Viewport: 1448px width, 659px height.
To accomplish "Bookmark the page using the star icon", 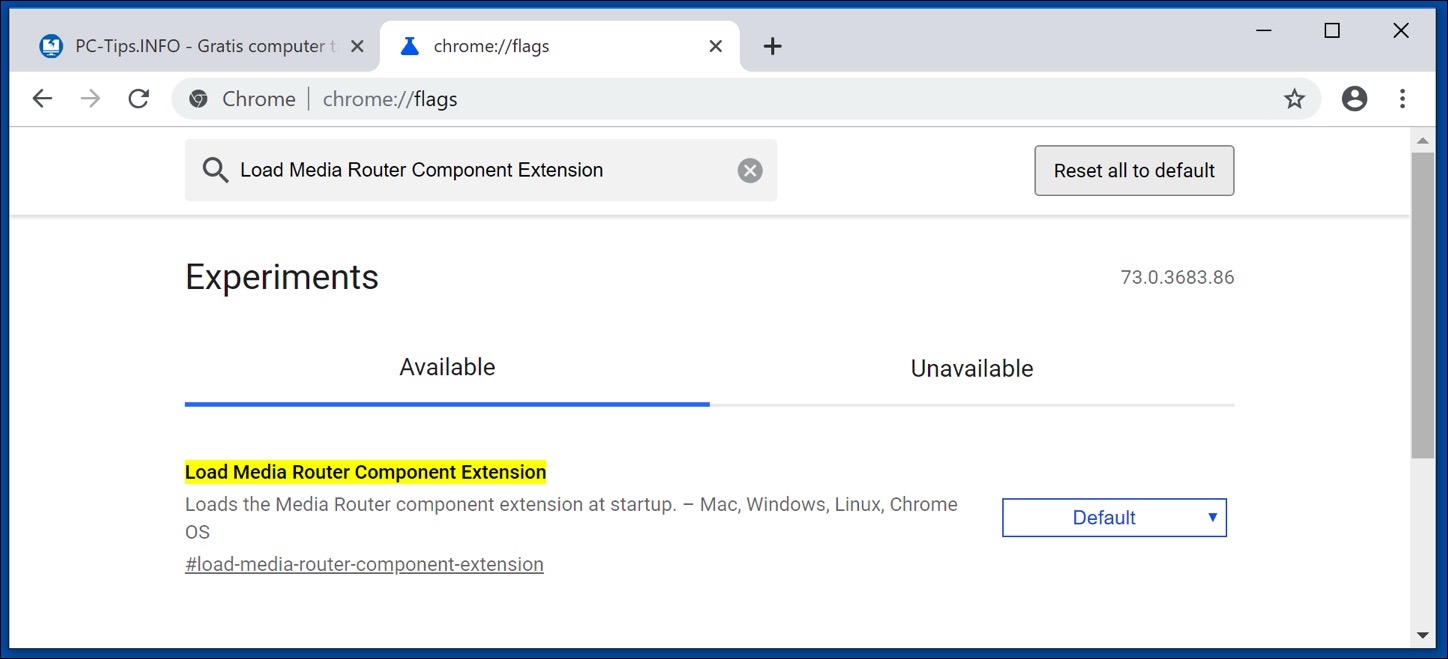I will click(1294, 98).
